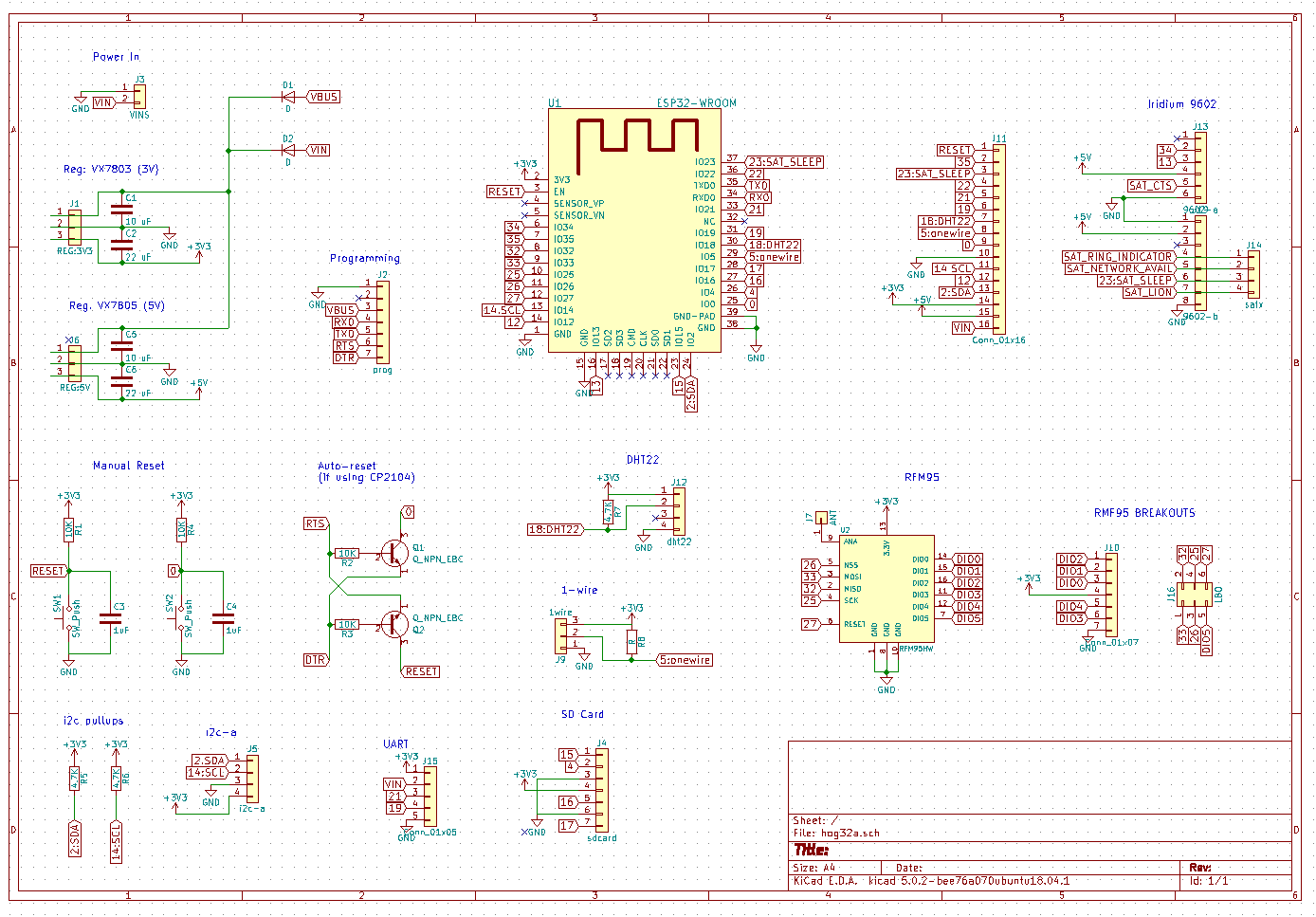
Task: Click transistor Q1 symbol
Action: pos(395,554)
